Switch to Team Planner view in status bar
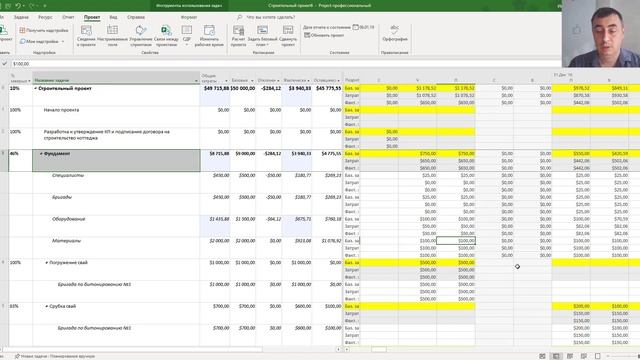Image resolution: width=640 pixels, height=360 pixels. [570, 356]
